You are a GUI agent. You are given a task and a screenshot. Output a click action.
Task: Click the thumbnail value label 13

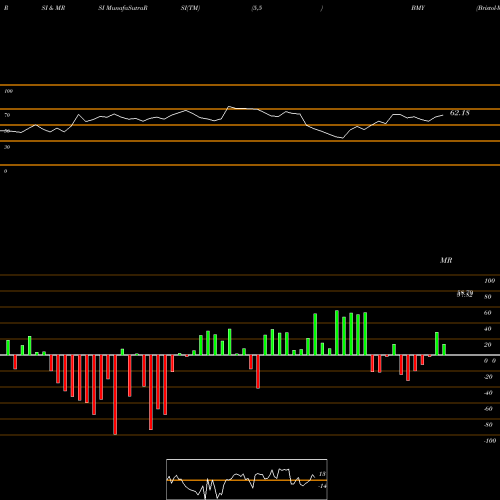pos(322,474)
